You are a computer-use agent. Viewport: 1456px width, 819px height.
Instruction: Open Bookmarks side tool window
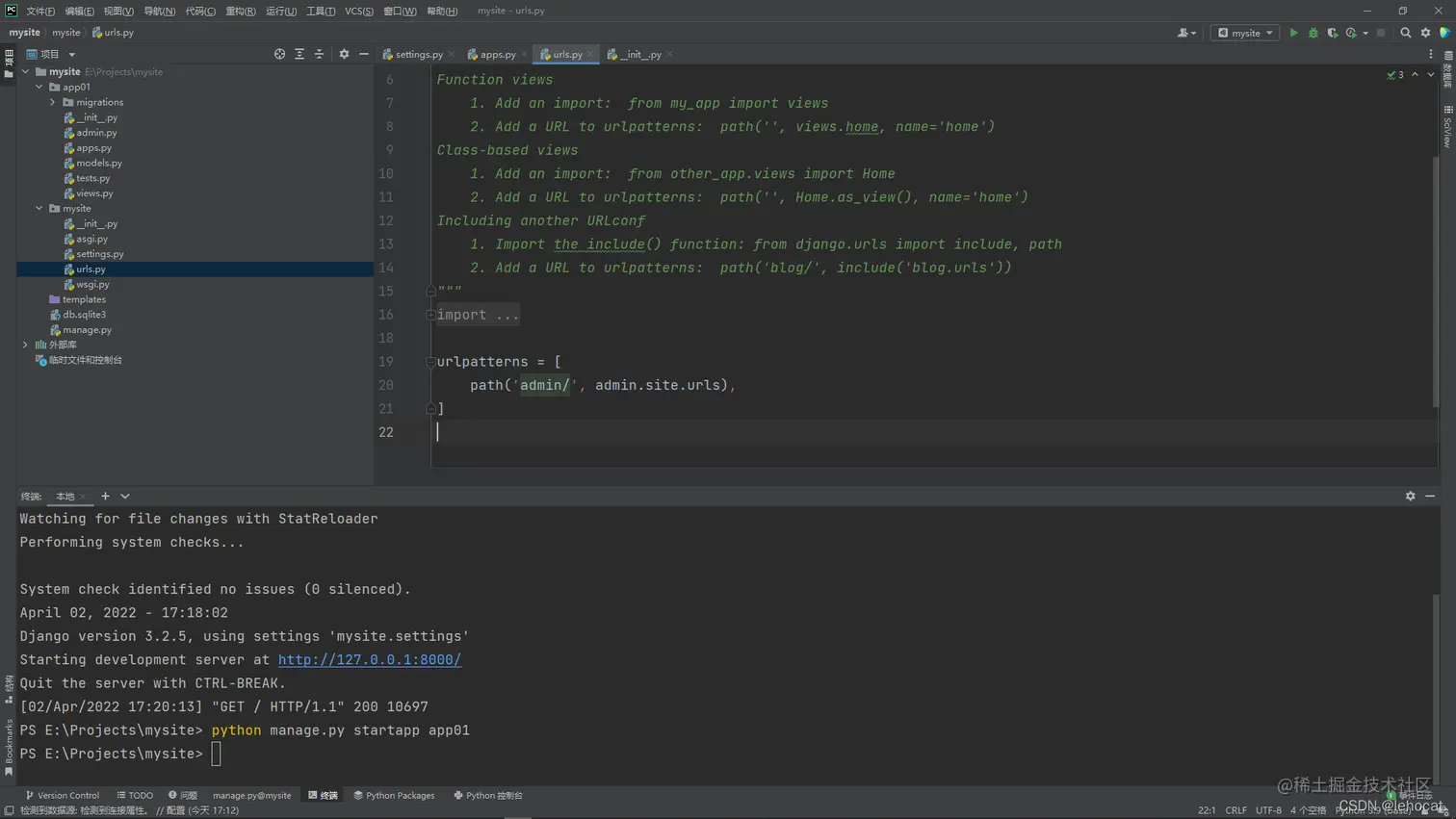[9, 748]
